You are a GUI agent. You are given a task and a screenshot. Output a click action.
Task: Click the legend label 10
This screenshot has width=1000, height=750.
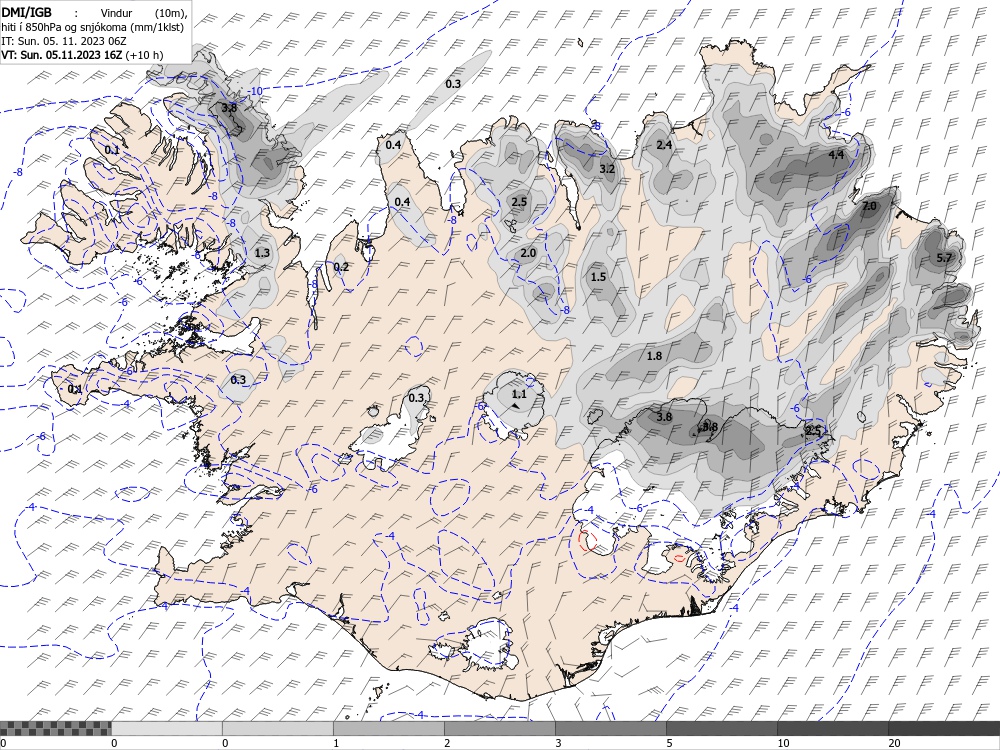tap(783, 743)
